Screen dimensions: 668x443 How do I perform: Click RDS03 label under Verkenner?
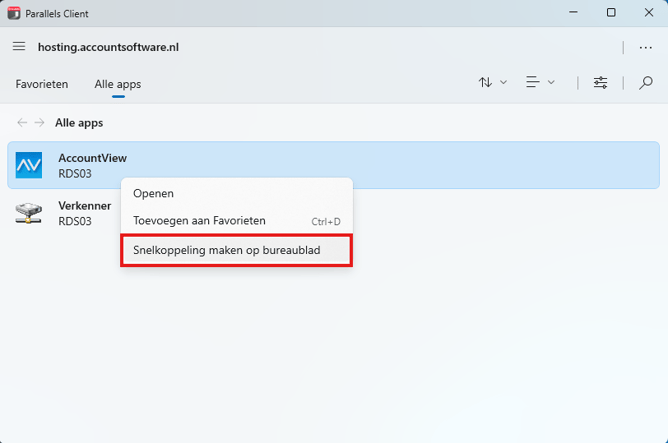pyautogui.click(x=75, y=221)
